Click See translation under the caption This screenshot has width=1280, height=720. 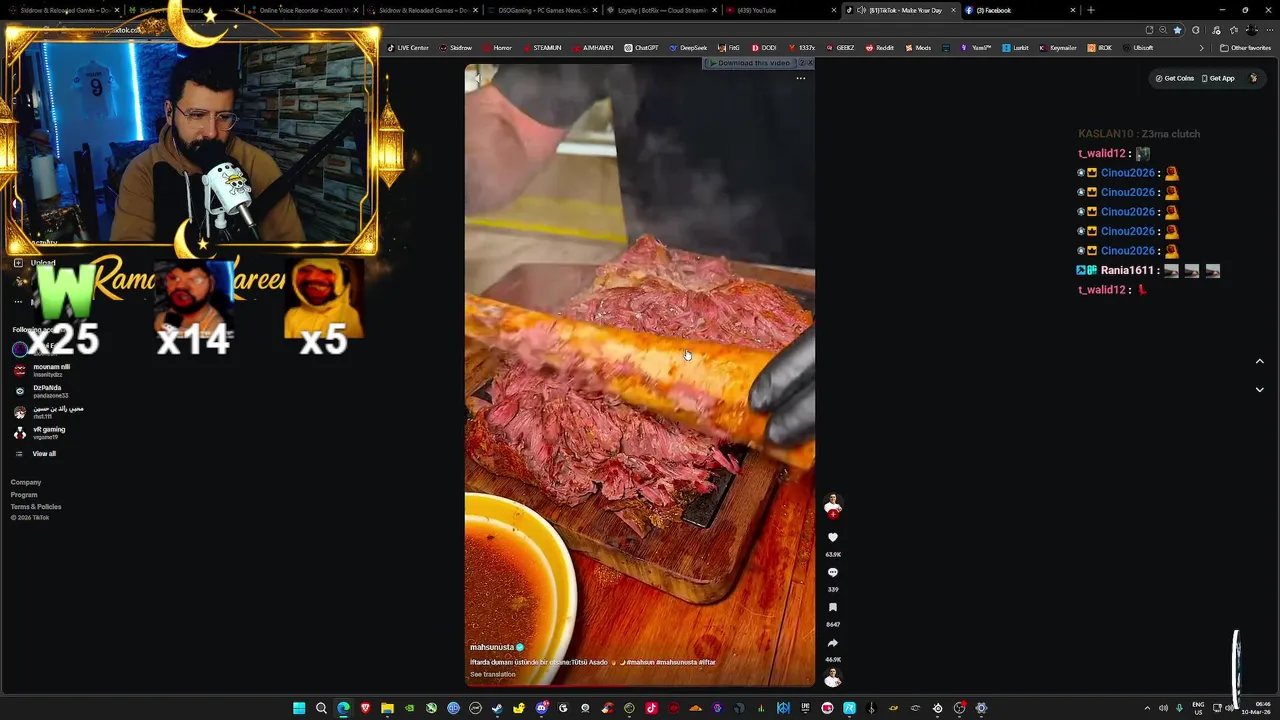(x=493, y=674)
